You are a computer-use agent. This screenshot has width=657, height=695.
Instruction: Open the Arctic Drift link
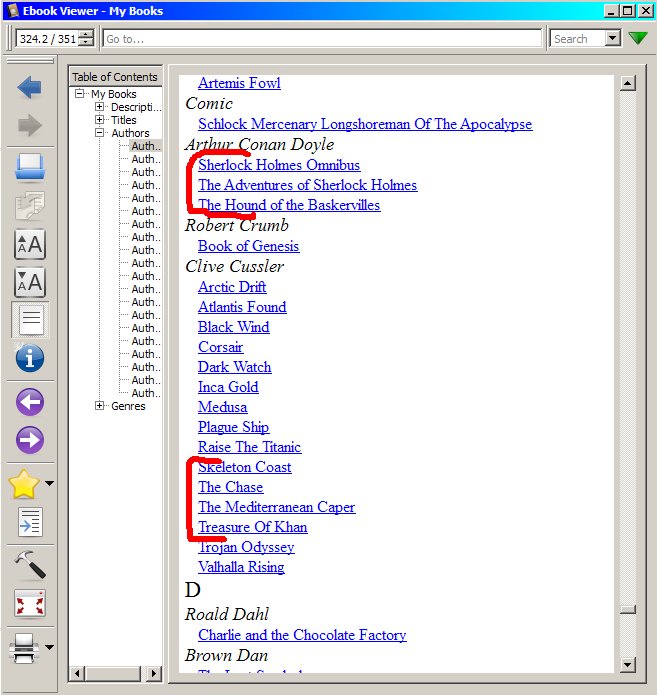click(x=232, y=287)
